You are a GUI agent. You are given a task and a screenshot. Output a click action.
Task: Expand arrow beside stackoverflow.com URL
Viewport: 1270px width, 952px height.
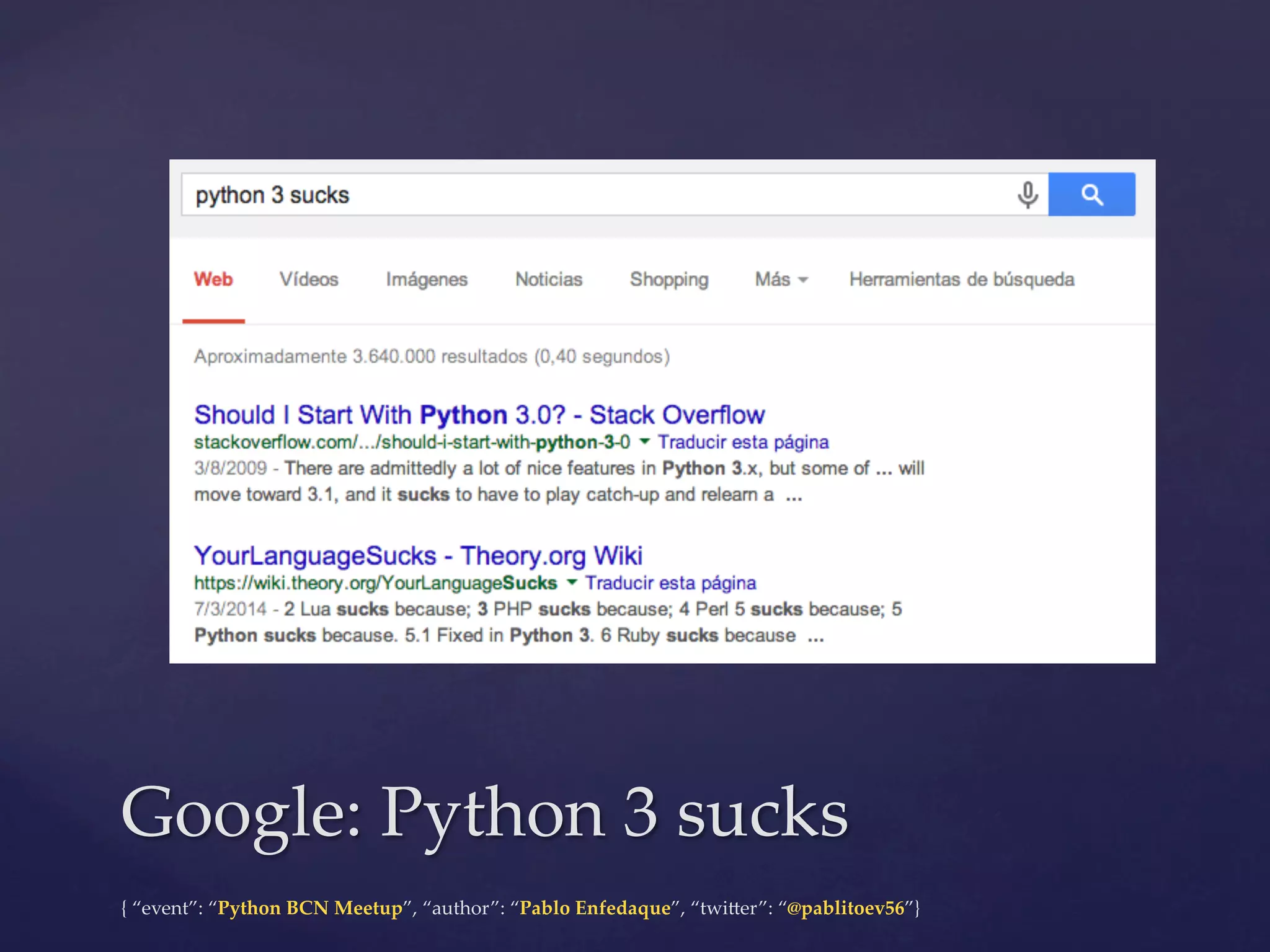[x=644, y=441]
